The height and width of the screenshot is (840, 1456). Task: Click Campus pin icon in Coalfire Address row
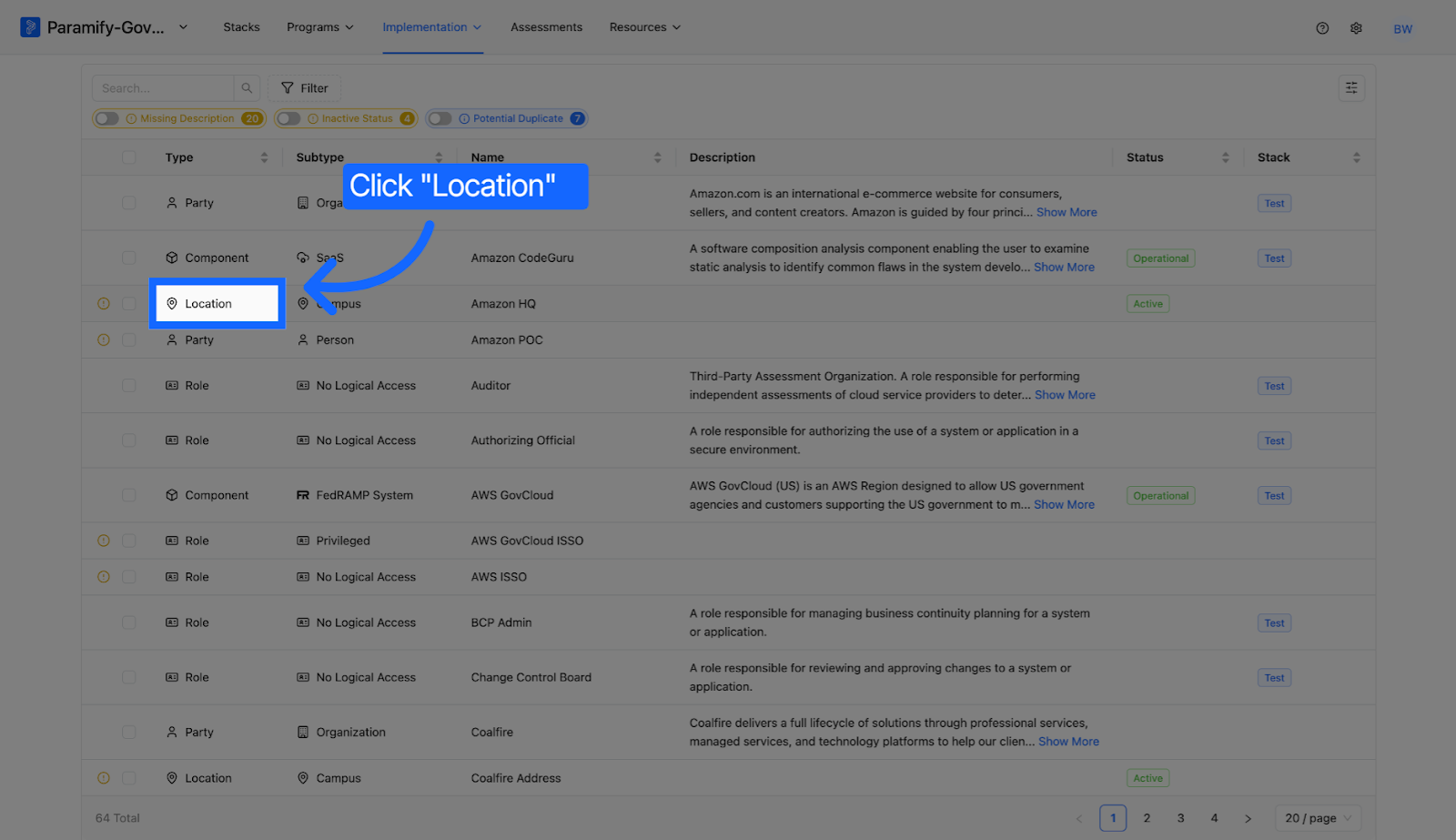pyautogui.click(x=303, y=778)
